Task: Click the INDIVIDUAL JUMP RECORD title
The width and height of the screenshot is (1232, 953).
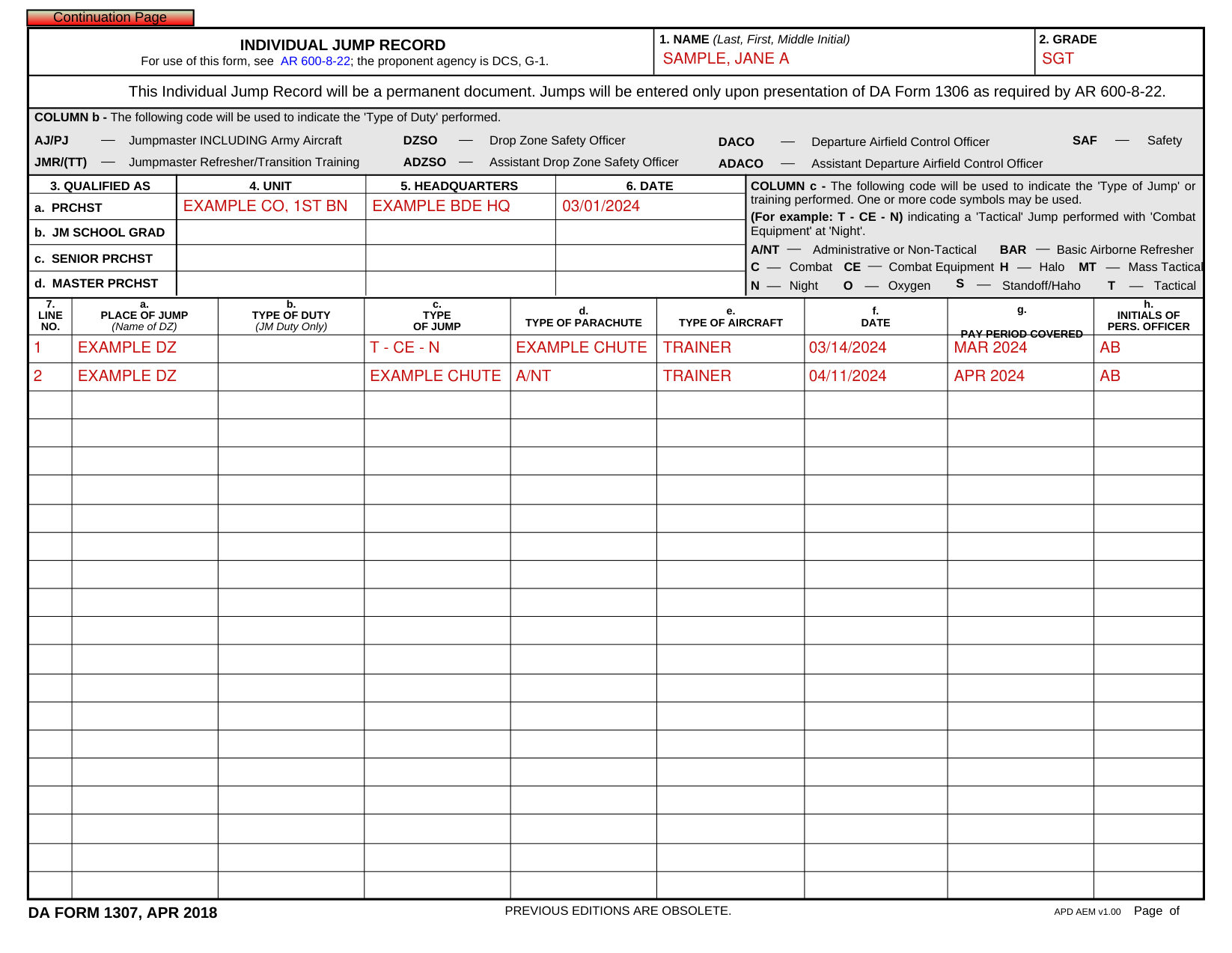Action: [x=343, y=45]
